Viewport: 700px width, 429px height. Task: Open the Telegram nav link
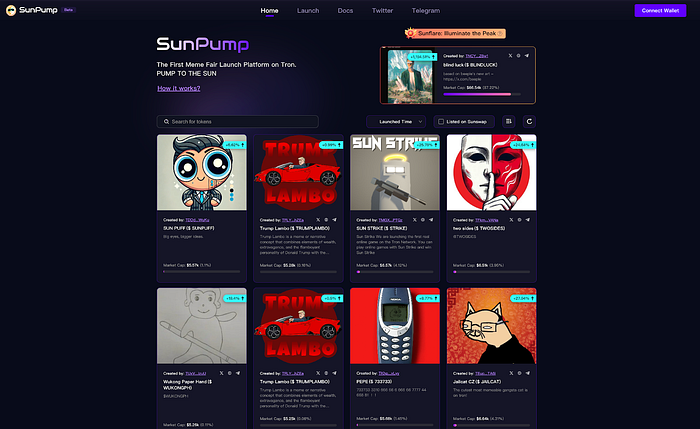tap(425, 11)
